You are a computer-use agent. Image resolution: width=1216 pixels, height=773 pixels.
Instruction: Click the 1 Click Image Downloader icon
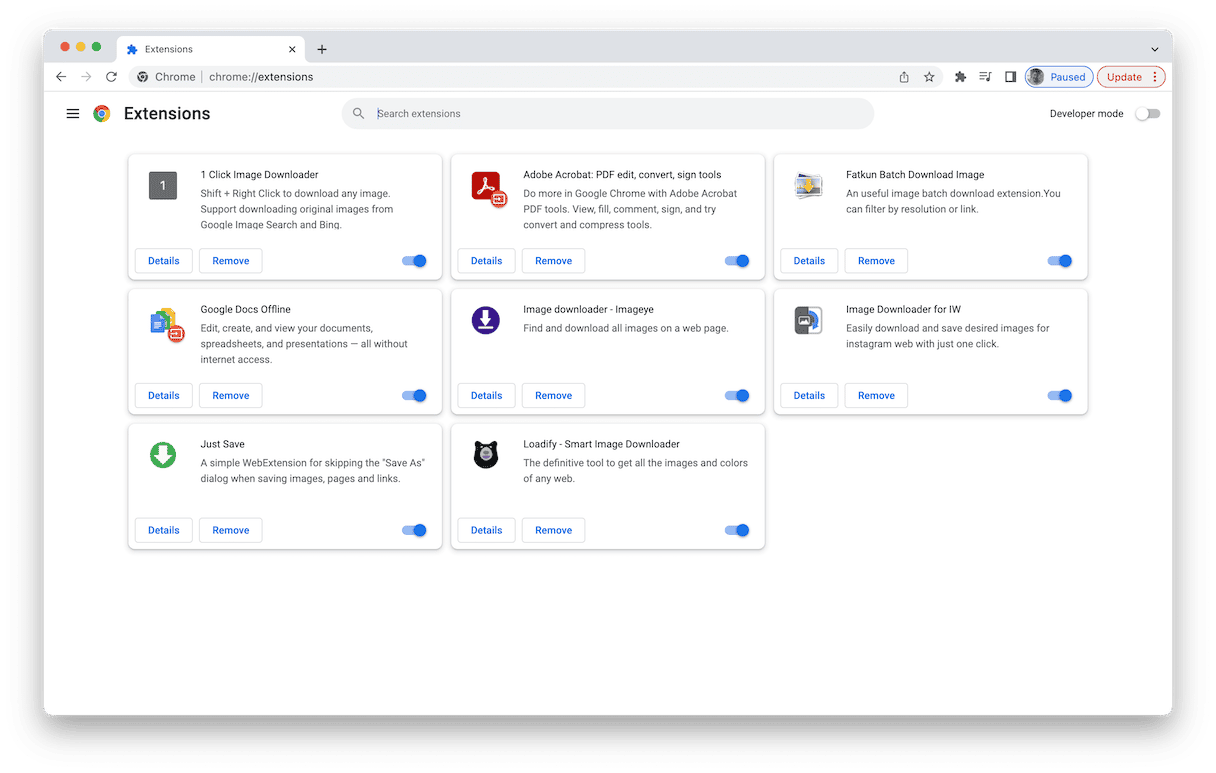coord(163,186)
